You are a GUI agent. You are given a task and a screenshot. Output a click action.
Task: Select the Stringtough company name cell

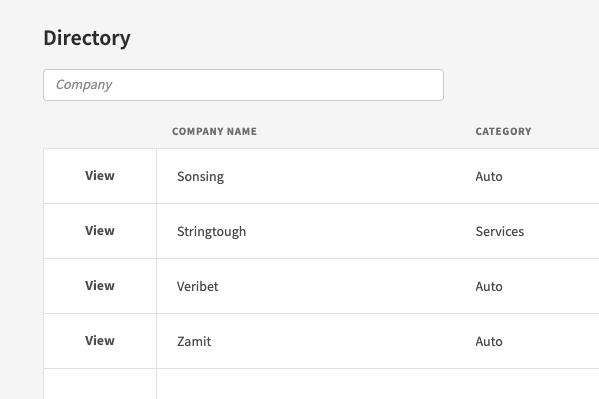click(x=211, y=232)
